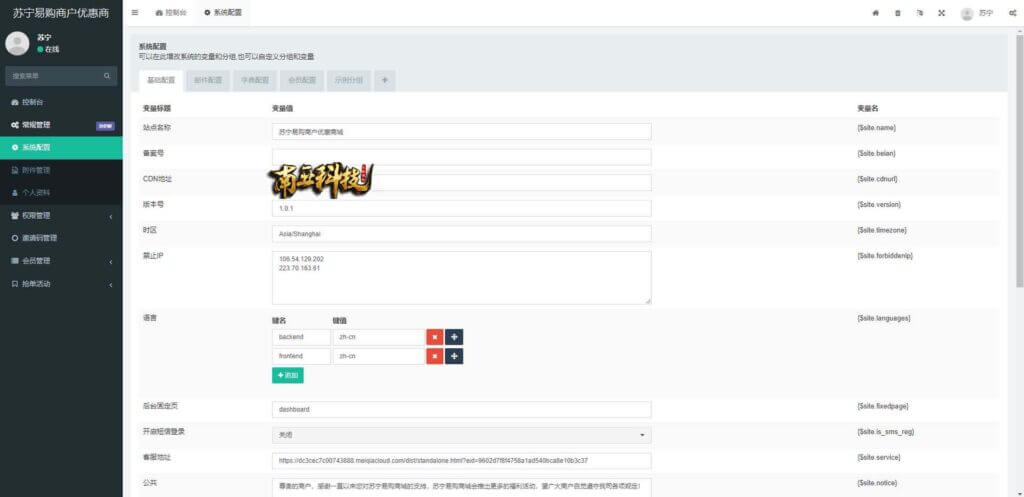The width and height of the screenshot is (1024, 497).
Task: Click the 版本号 field showing 1.0.1
Action: tap(462, 208)
